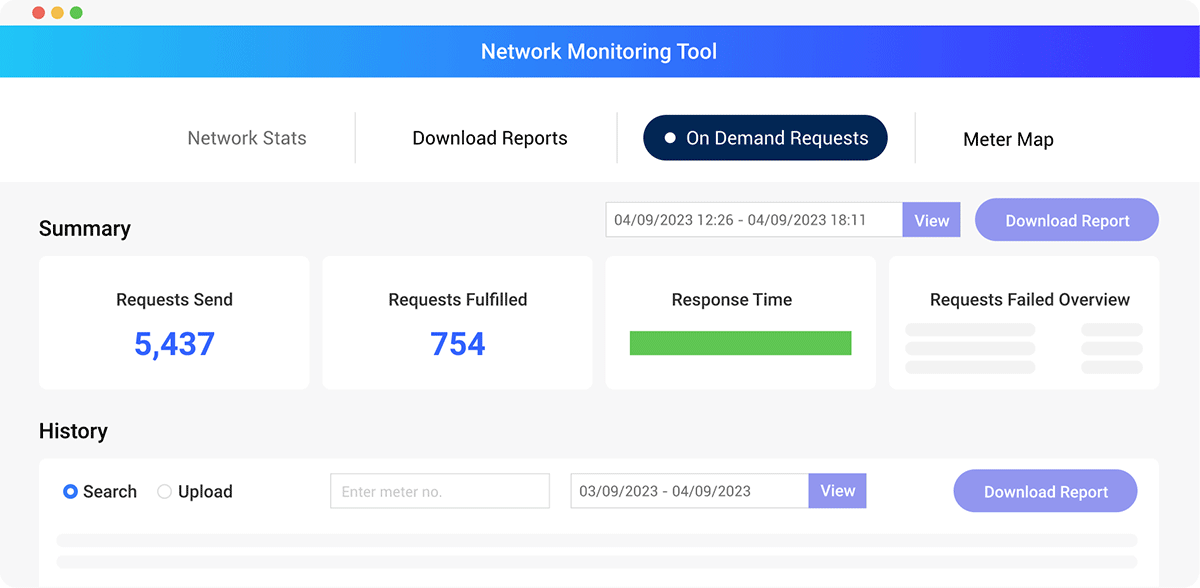Open the Requests Failed Overview card
Viewport: 1200px width, 588px height.
click(1024, 323)
